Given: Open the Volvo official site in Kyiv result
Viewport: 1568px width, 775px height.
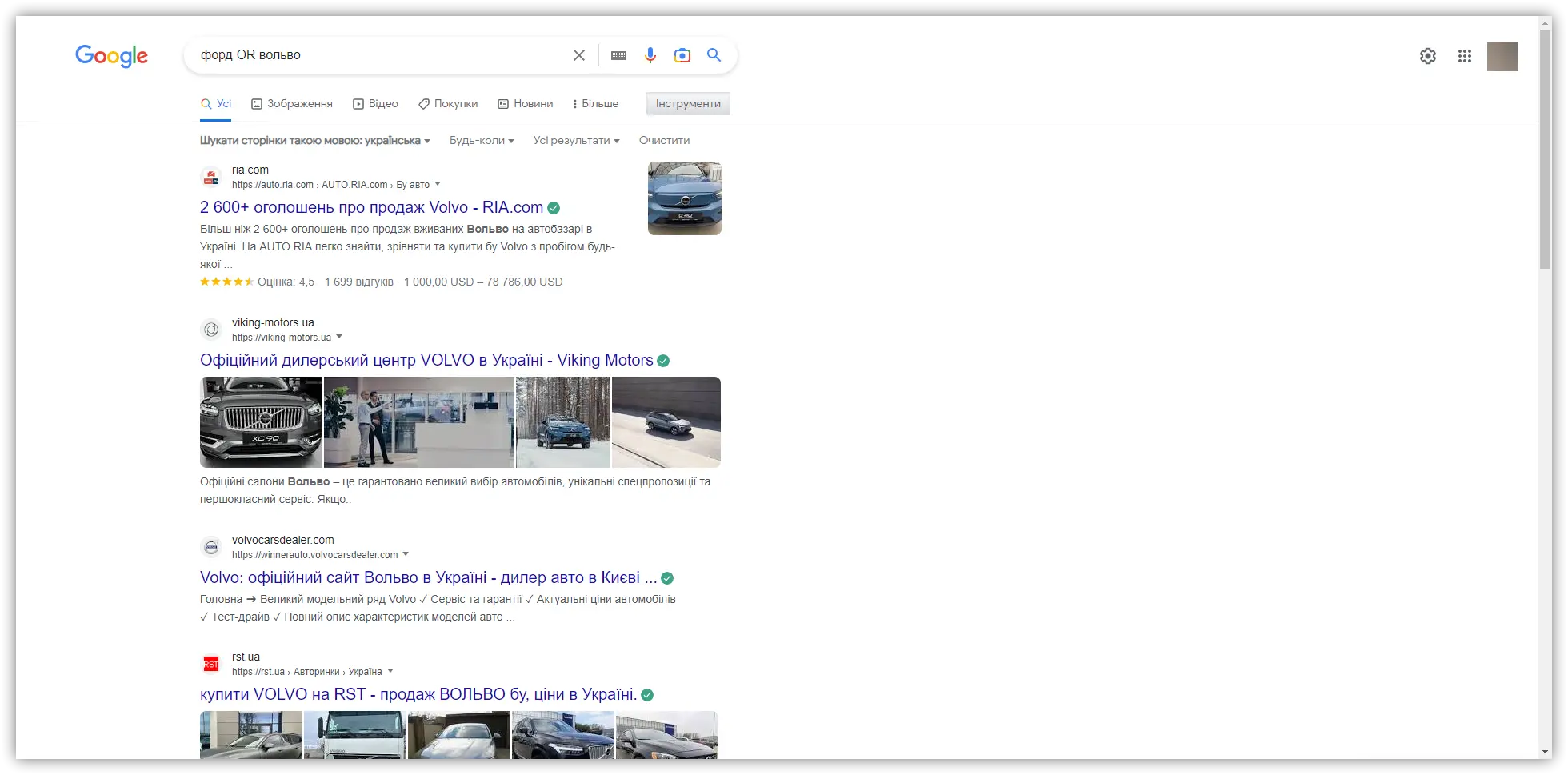Looking at the screenshot, I should (429, 578).
